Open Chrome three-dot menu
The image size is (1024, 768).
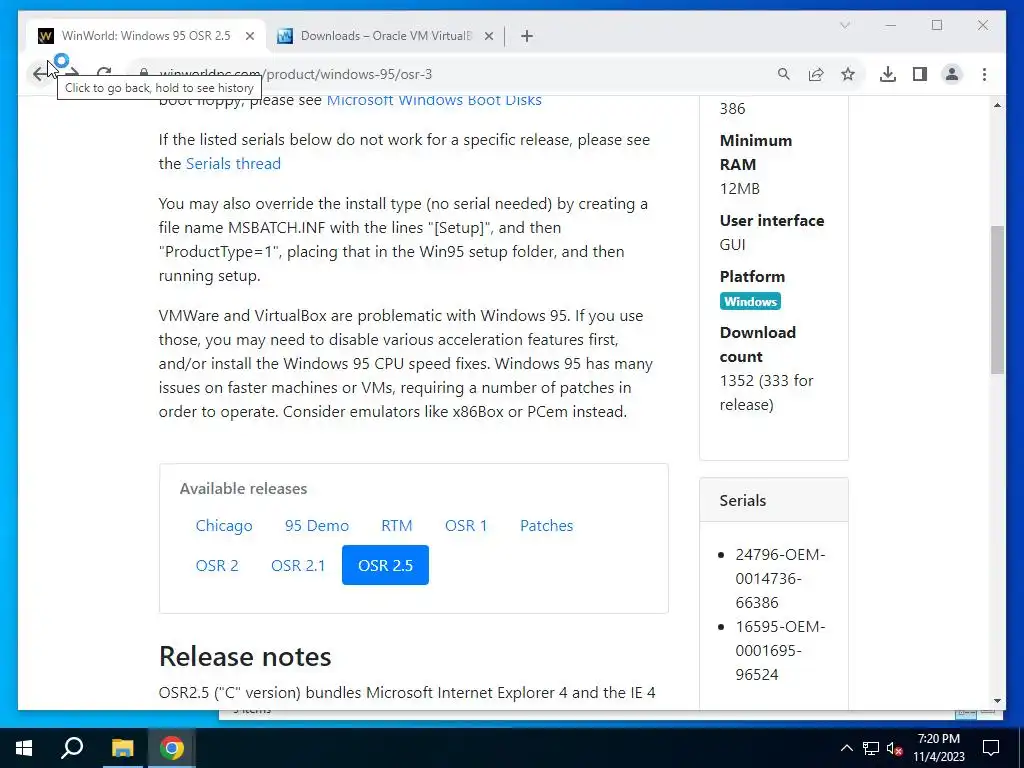tap(984, 74)
